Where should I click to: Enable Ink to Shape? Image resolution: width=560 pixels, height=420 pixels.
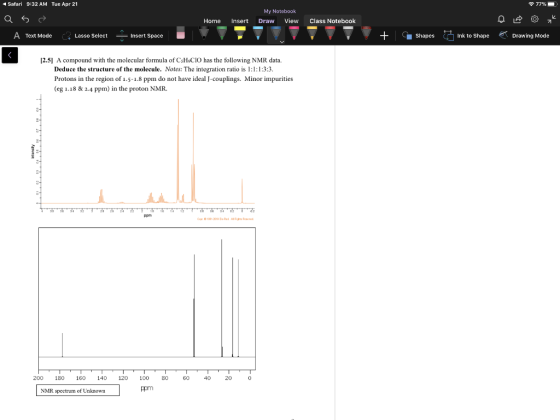466,36
